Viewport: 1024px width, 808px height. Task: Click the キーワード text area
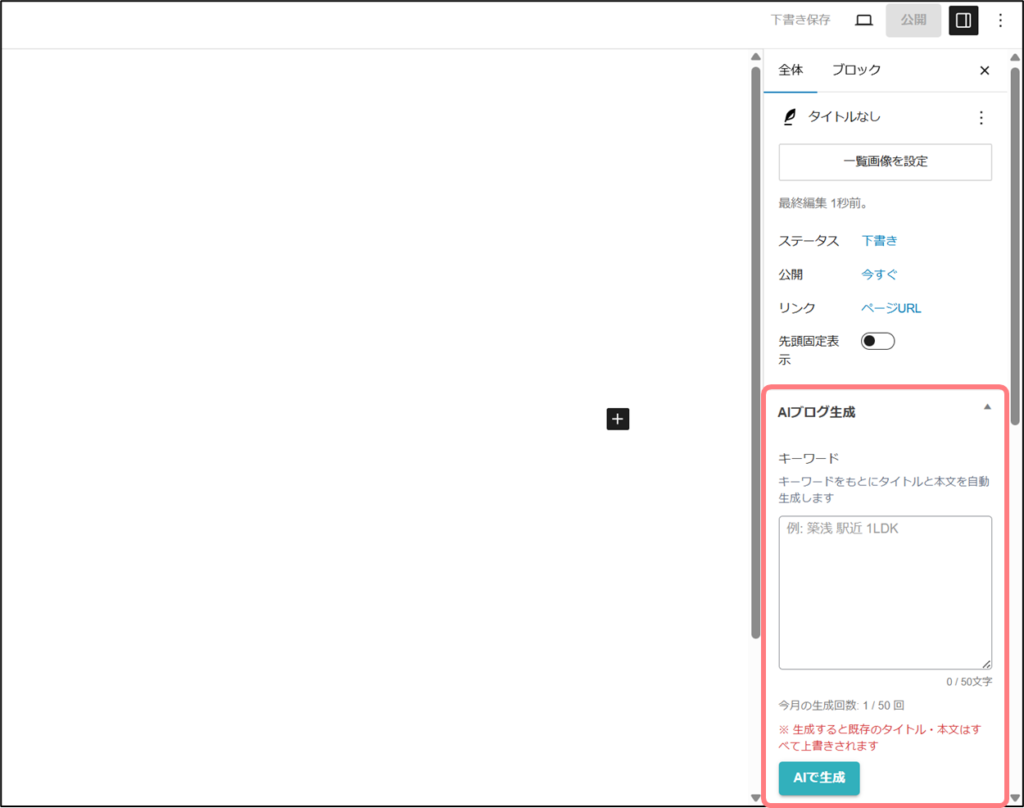(x=885, y=592)
